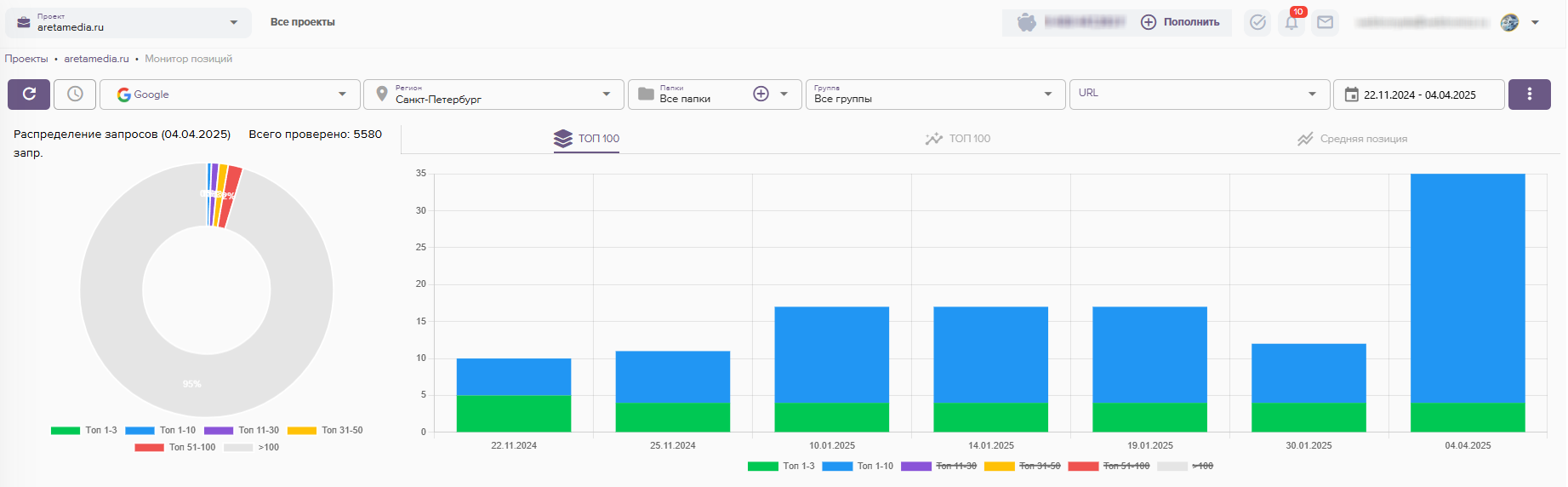The width and height of the screenshot is (1568, 487).
Task: Click the Пополнить balance button
Action: [1180, 22]
